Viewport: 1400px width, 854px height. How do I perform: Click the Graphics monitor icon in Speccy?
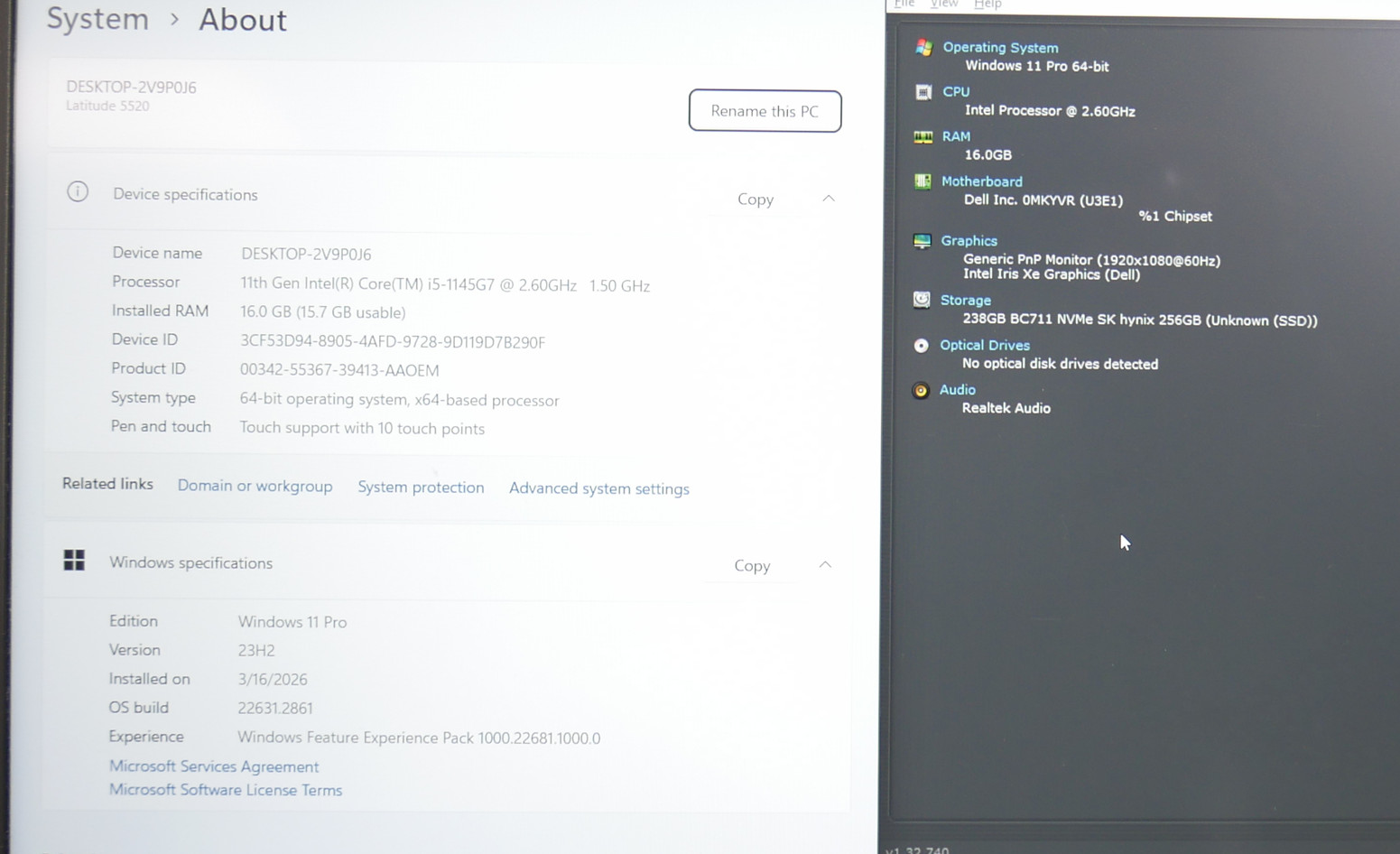click(x=922, y=241)
